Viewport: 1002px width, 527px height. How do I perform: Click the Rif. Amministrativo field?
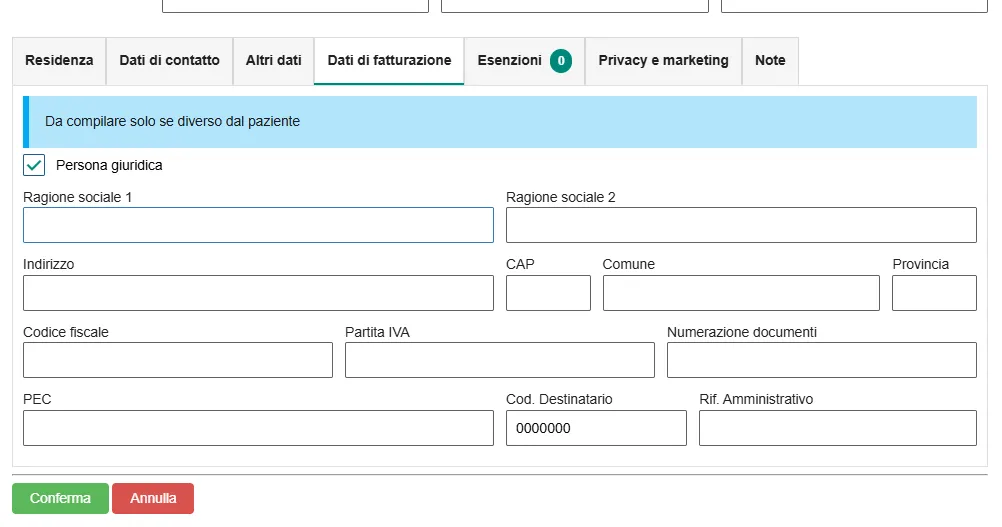838,428
